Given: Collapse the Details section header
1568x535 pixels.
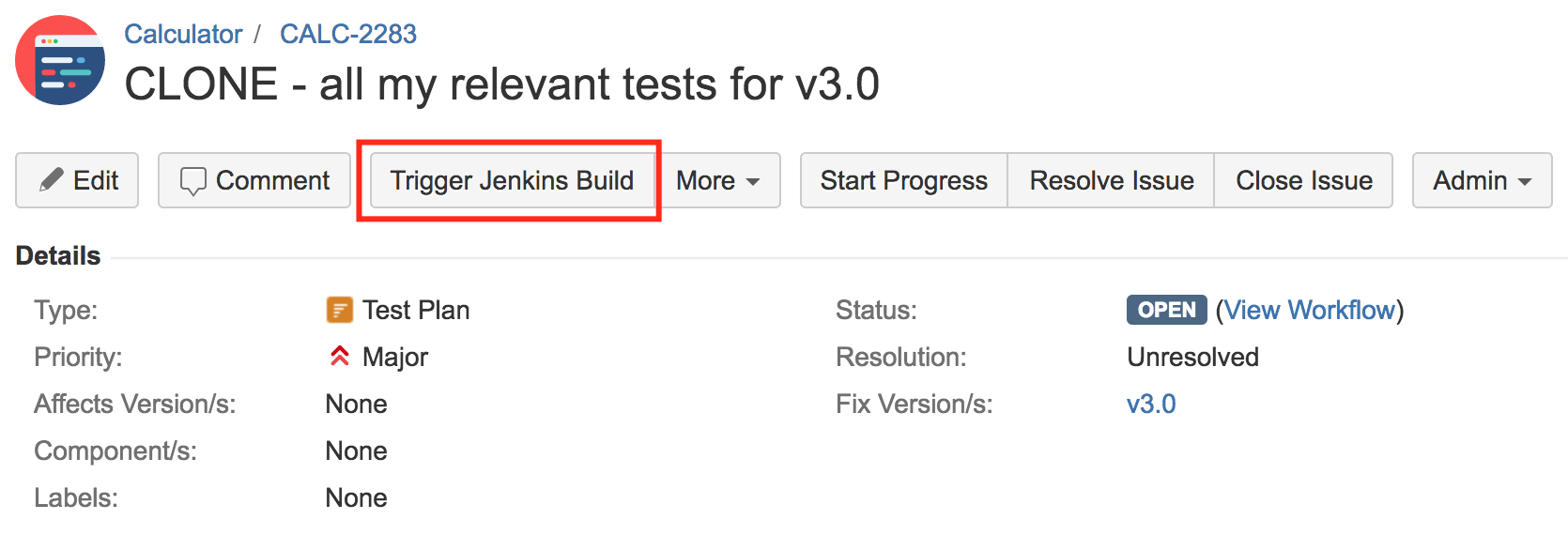Looking at the screenshot, I should 58,255.
